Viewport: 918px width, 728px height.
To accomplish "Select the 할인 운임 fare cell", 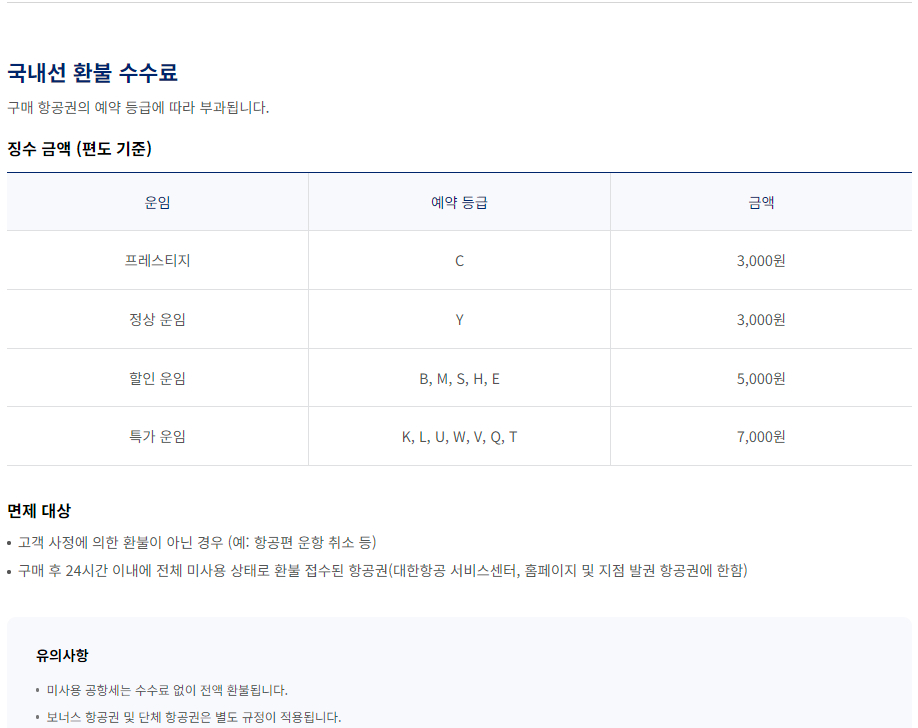I will [157, 377].
